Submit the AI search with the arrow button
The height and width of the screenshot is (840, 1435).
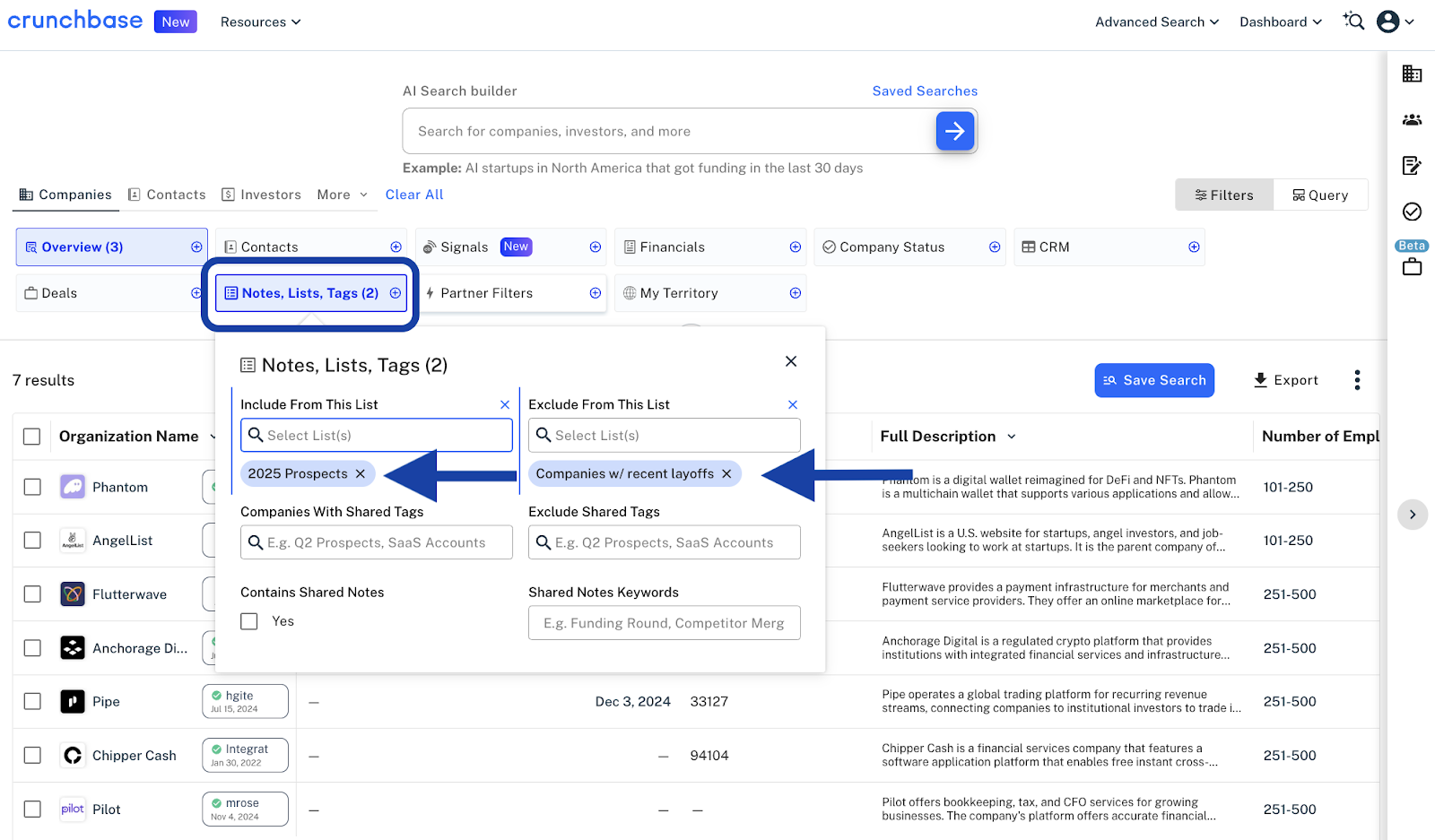pos(955,131)
